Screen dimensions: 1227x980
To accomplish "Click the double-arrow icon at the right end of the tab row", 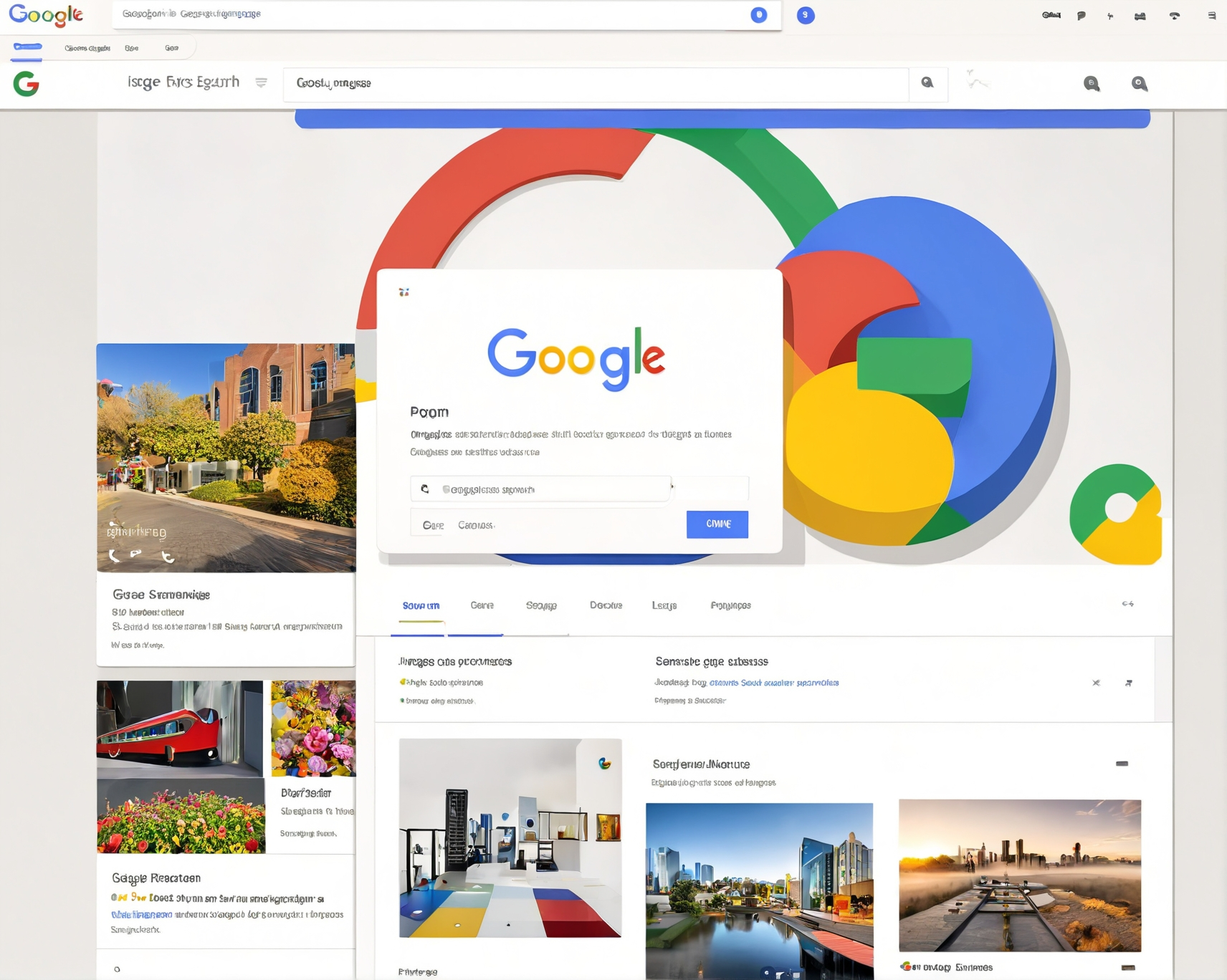I will 1128,604.
